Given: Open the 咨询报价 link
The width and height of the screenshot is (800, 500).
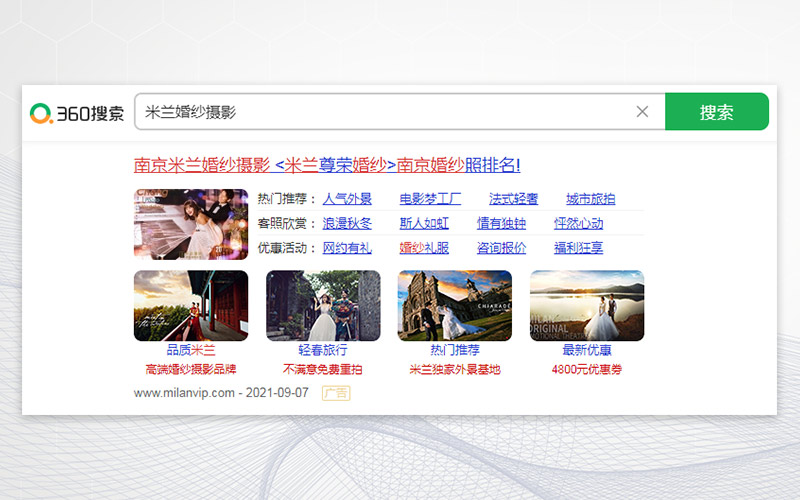Looking at the screenshot, I should 501,248.
